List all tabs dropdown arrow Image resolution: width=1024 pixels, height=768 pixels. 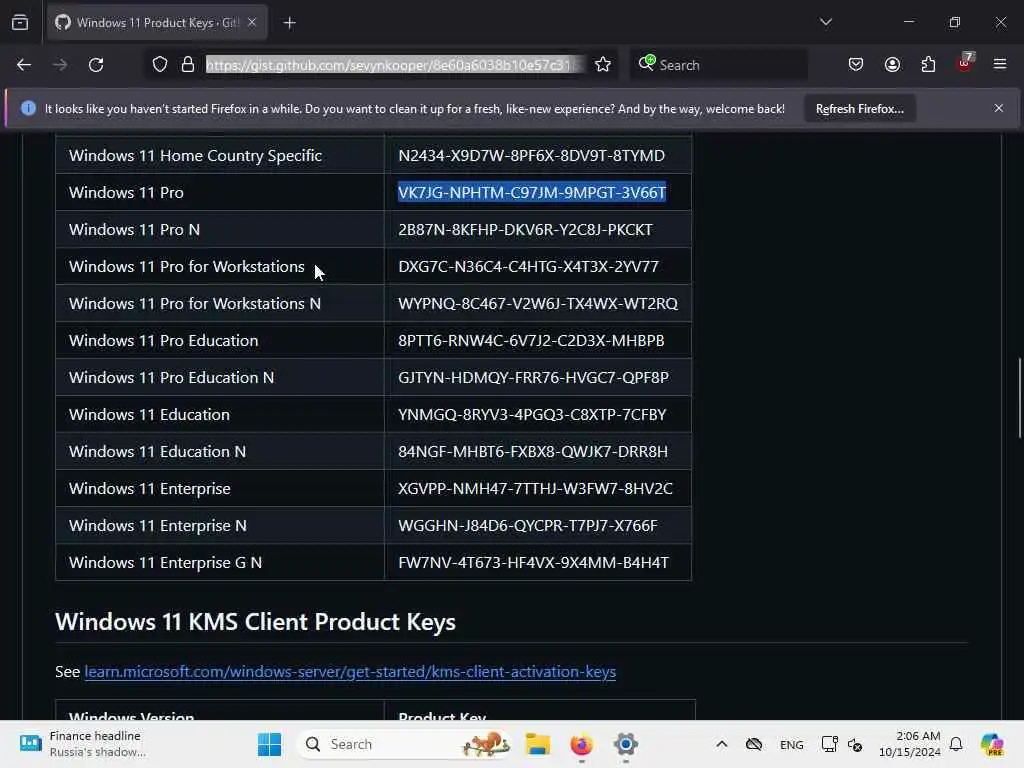click(826, 22)
